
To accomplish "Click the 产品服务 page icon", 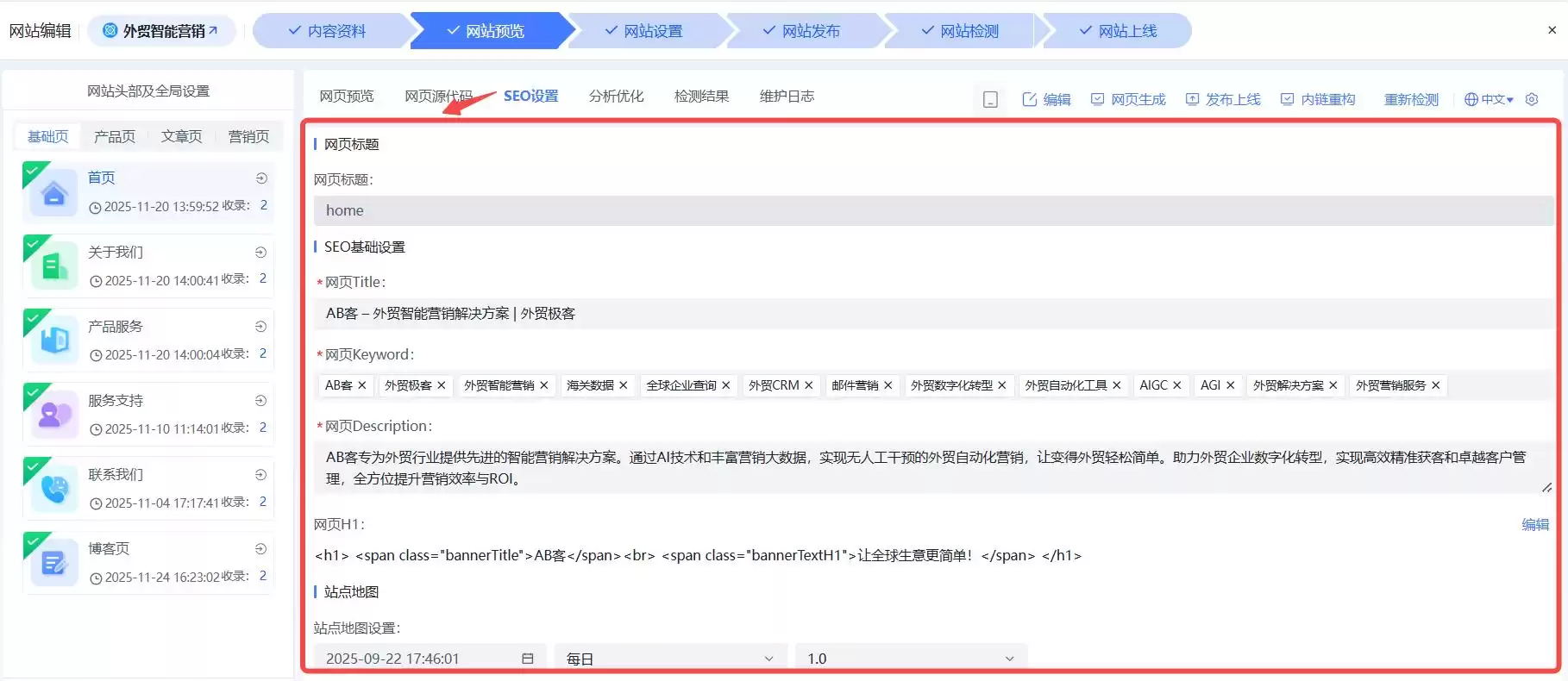I will point(54,341).
